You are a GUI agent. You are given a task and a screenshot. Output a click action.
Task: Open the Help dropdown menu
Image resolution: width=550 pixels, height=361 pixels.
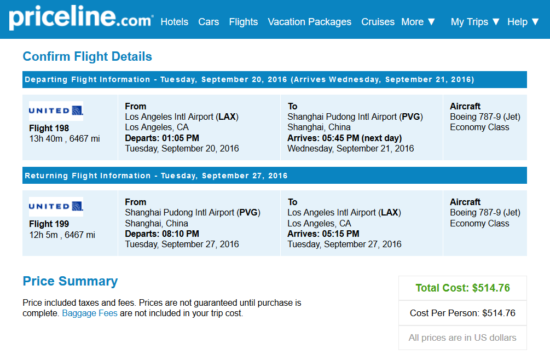(523, 22)
